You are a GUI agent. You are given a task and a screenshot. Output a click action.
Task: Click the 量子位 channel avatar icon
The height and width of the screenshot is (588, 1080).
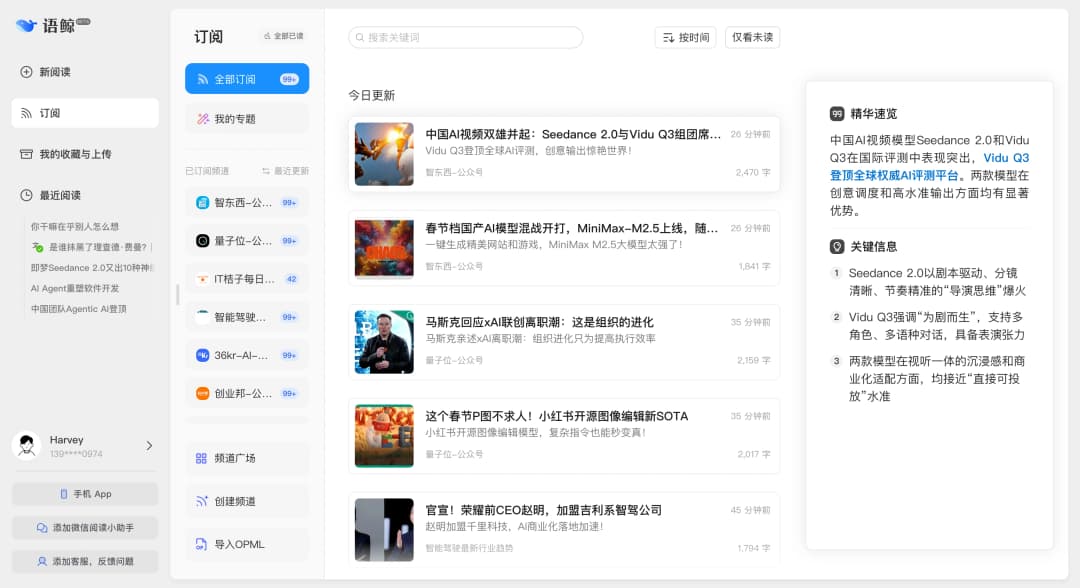202,241
